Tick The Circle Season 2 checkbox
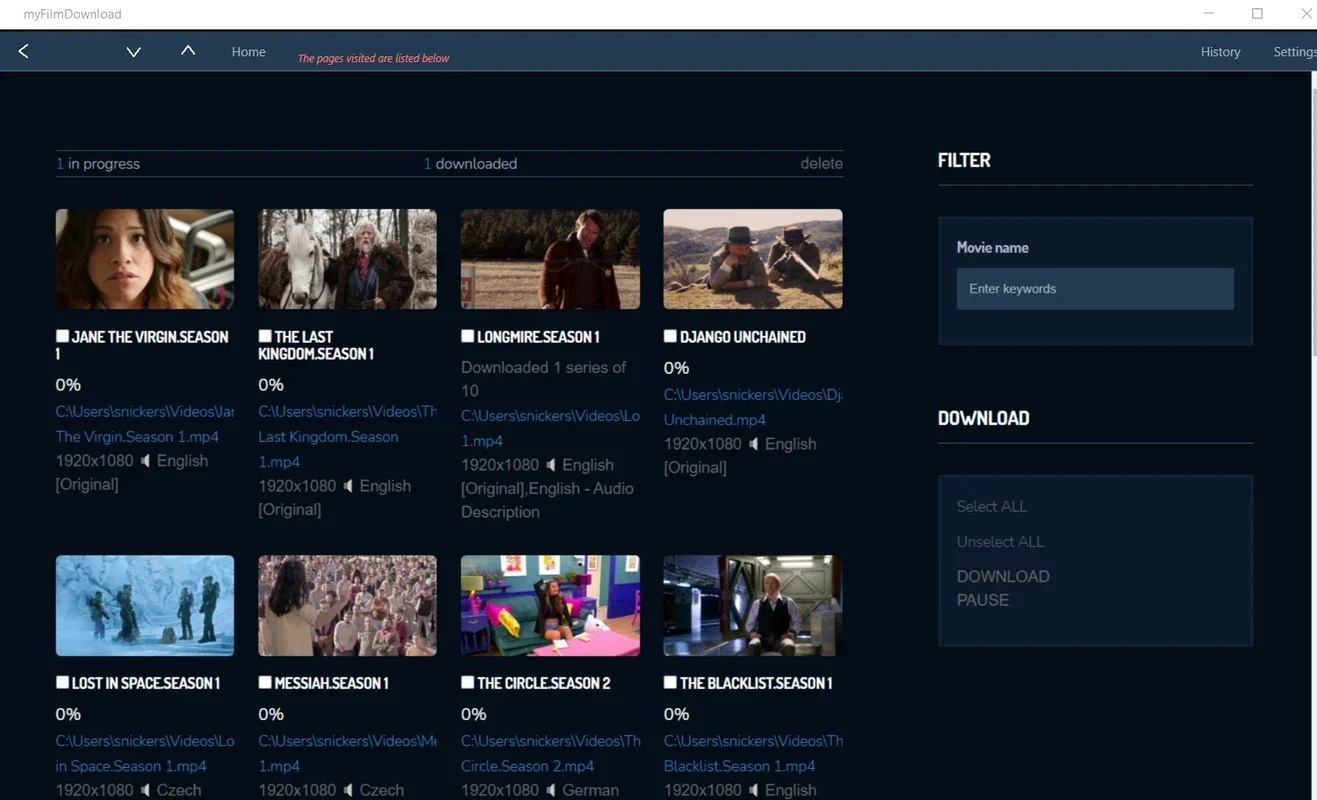This screenshot has height=800, width=1317. pyautogui.click(x=468, y=682)
